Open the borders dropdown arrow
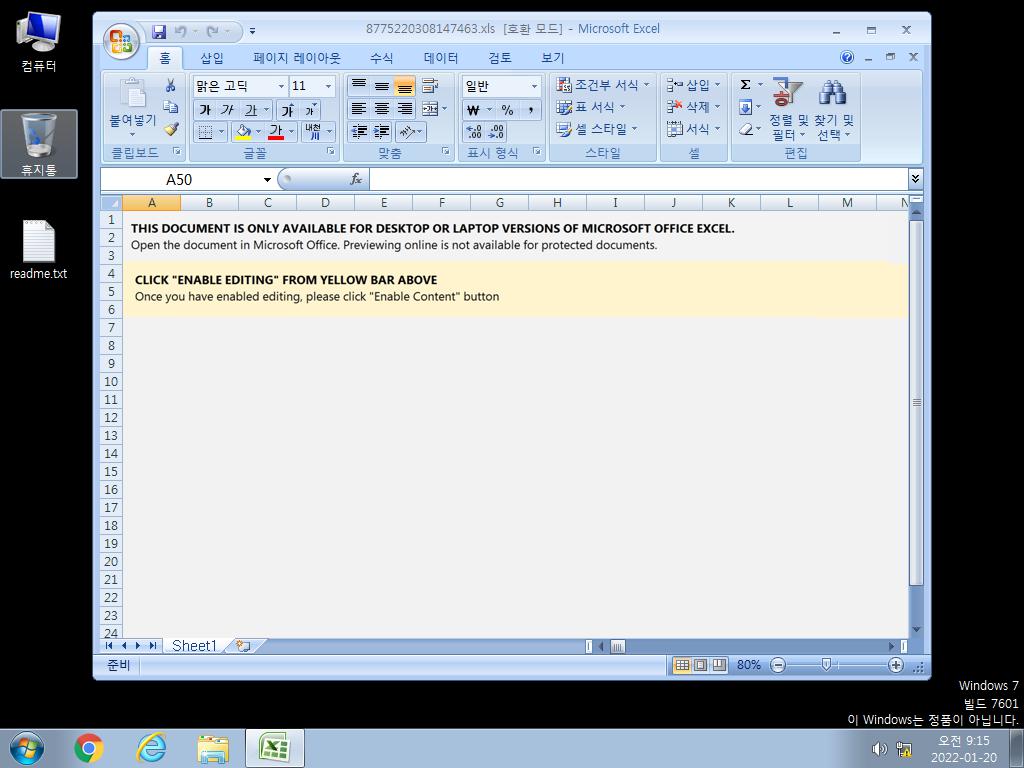This screenshot has width=1024, height=768. pyautogui.click(x=221, y=132)
